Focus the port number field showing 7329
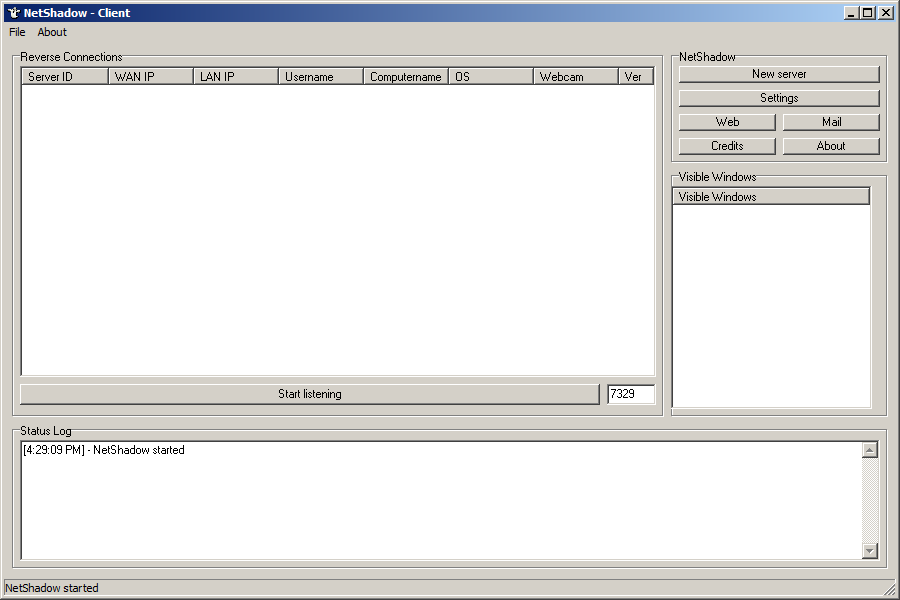This screenshot has height=600, width=900. click(x=630, y=394)
